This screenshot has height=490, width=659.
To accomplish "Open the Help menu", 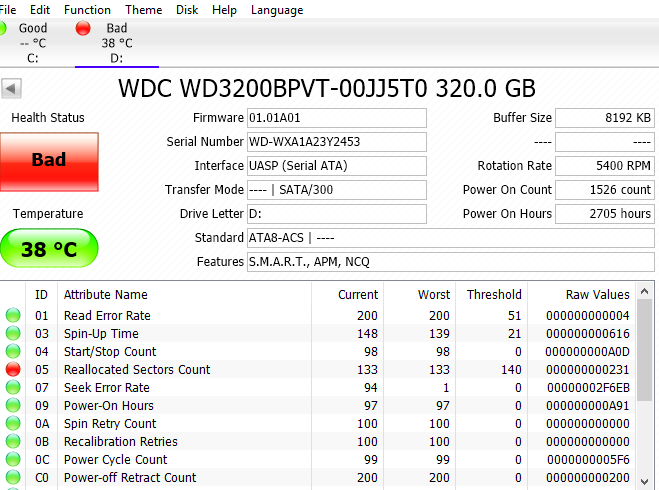I will coord(224,10).
